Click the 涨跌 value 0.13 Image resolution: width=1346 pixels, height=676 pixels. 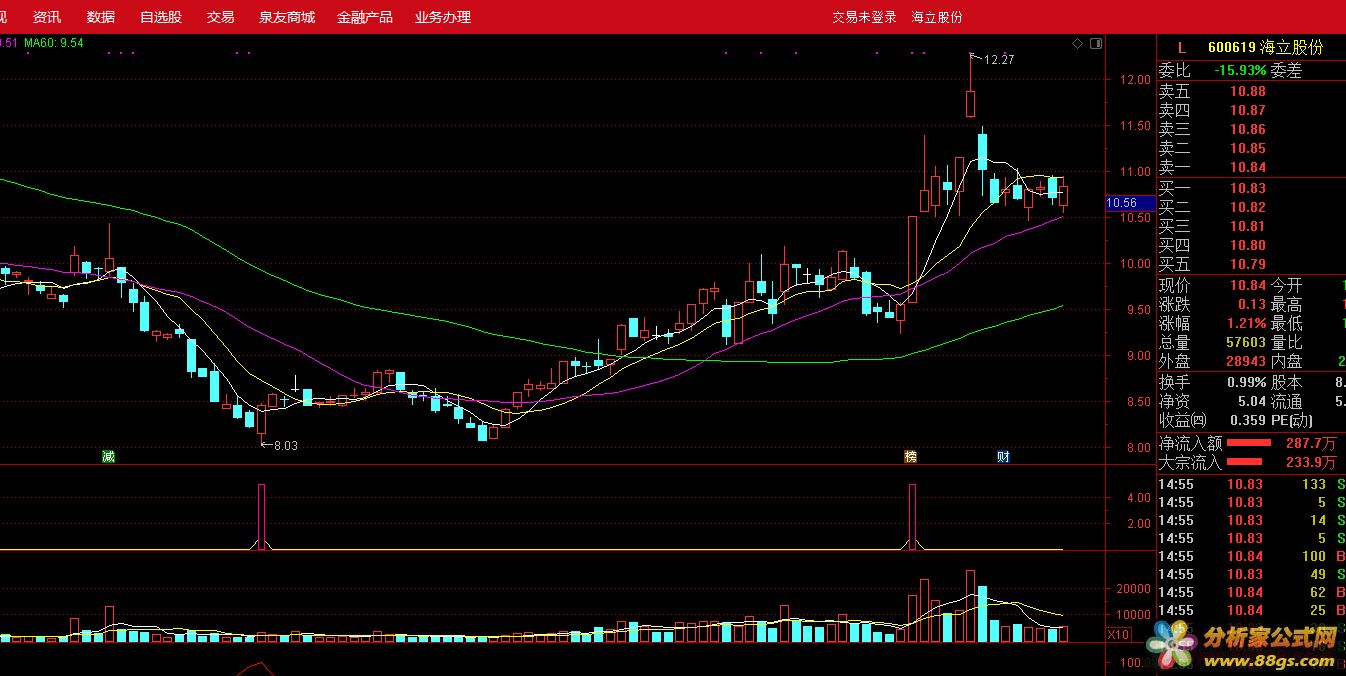(1251, 304)
